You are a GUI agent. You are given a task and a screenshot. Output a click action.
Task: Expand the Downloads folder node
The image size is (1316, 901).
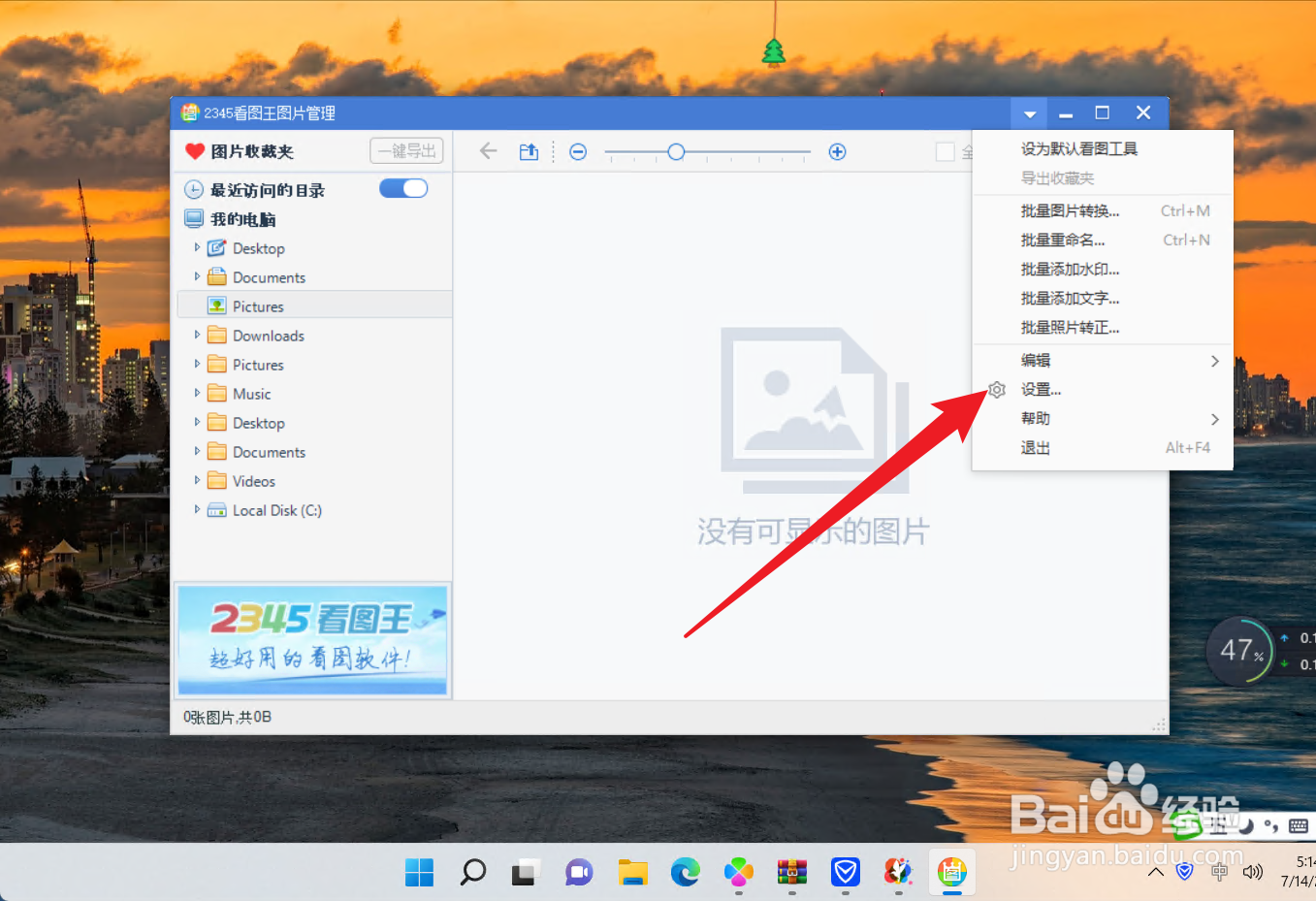197,335
